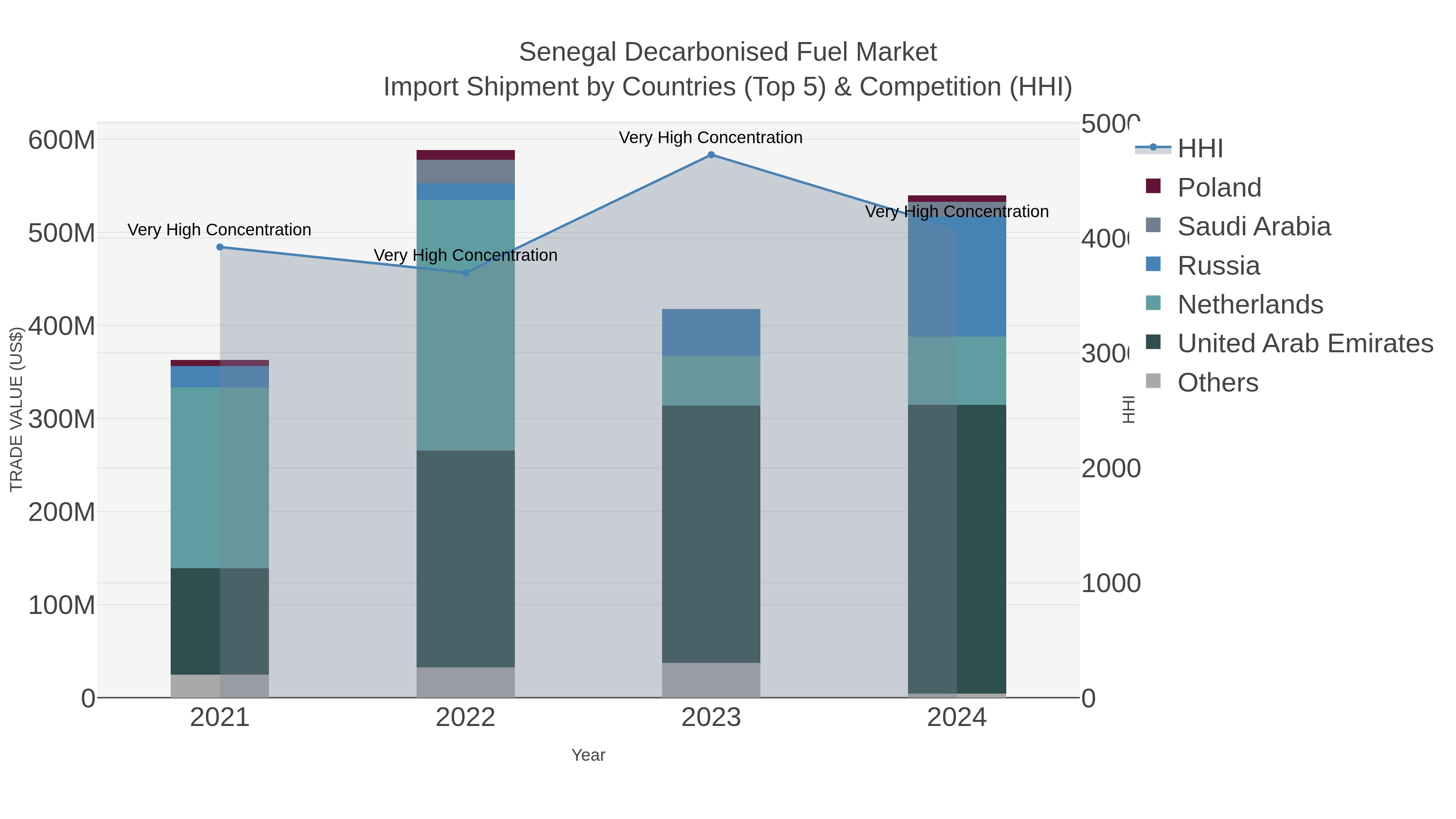This screenshot has width=1456, height=819.
Task: Click the 2021 x-axis year label
Action: (220, 718)
